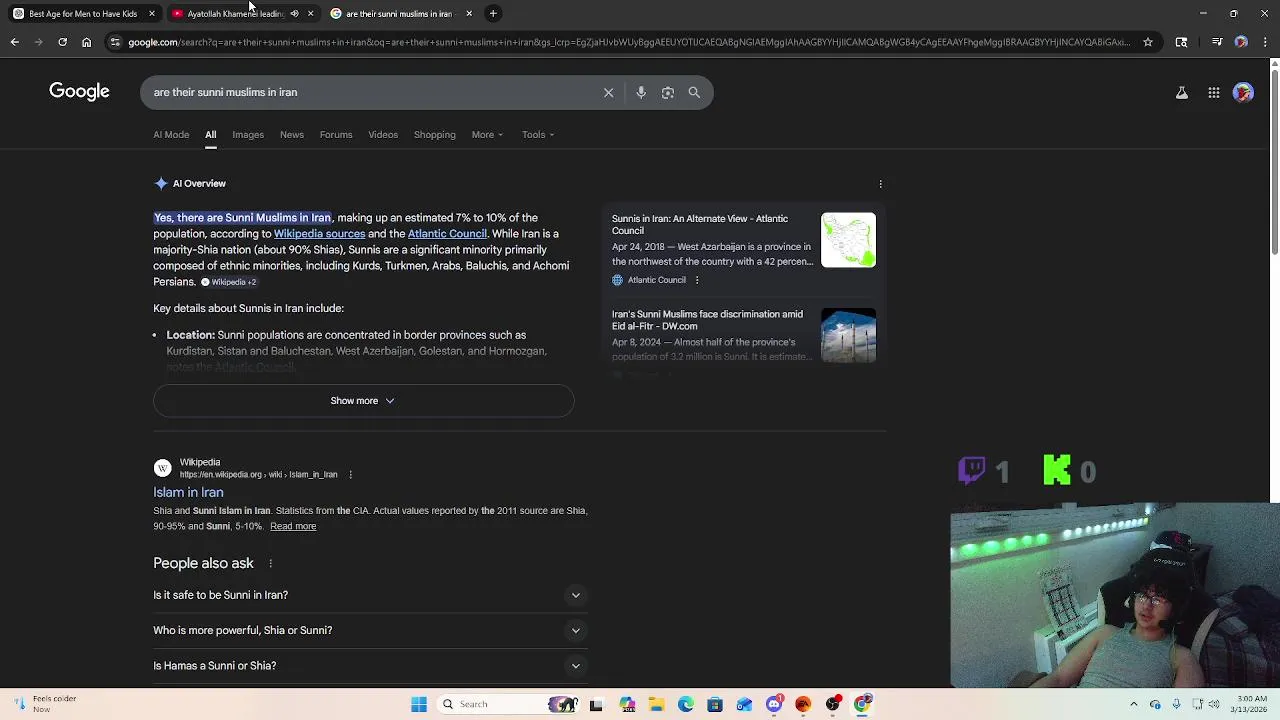Expand 'Is Hamas a Sunni or Shia?'
Image resolution: width=1280 pixels, height=720 pixels.
point(370,666)
